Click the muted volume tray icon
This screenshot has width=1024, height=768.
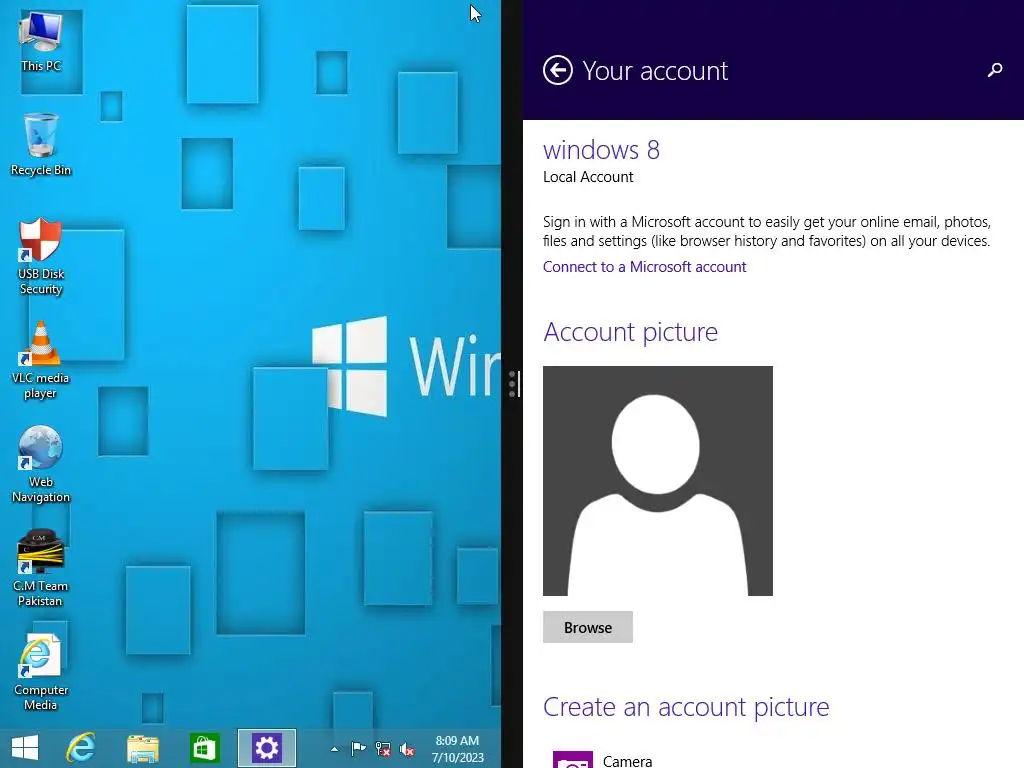(407, 750)
